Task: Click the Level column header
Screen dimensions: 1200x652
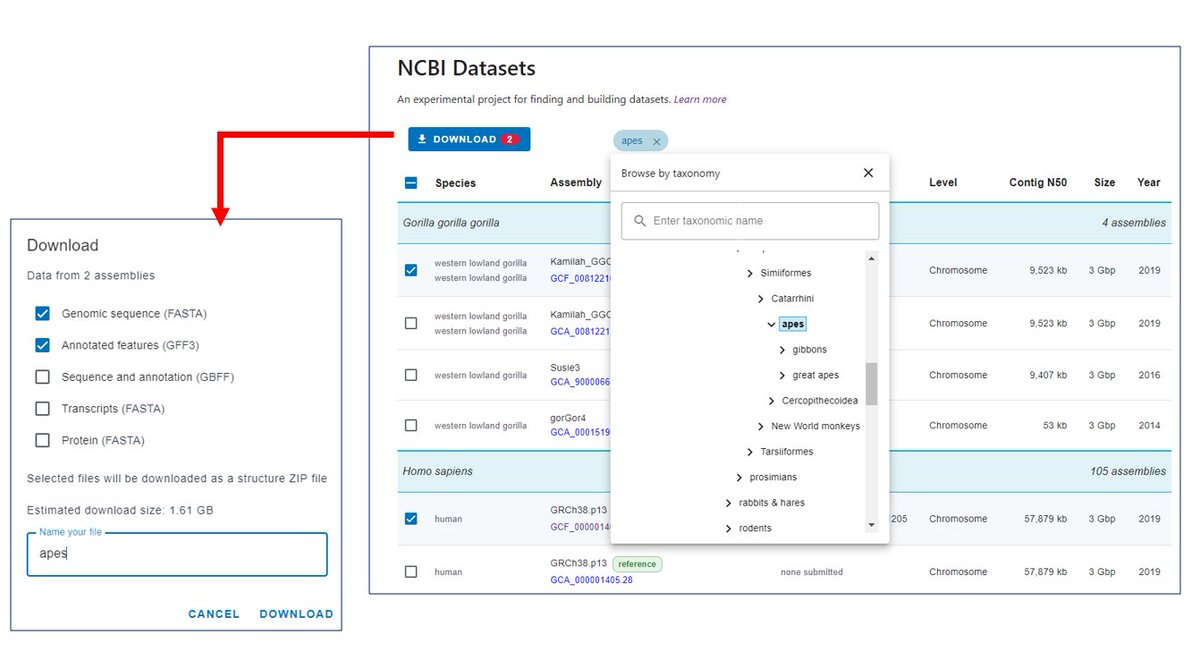Action: (943, 182)
